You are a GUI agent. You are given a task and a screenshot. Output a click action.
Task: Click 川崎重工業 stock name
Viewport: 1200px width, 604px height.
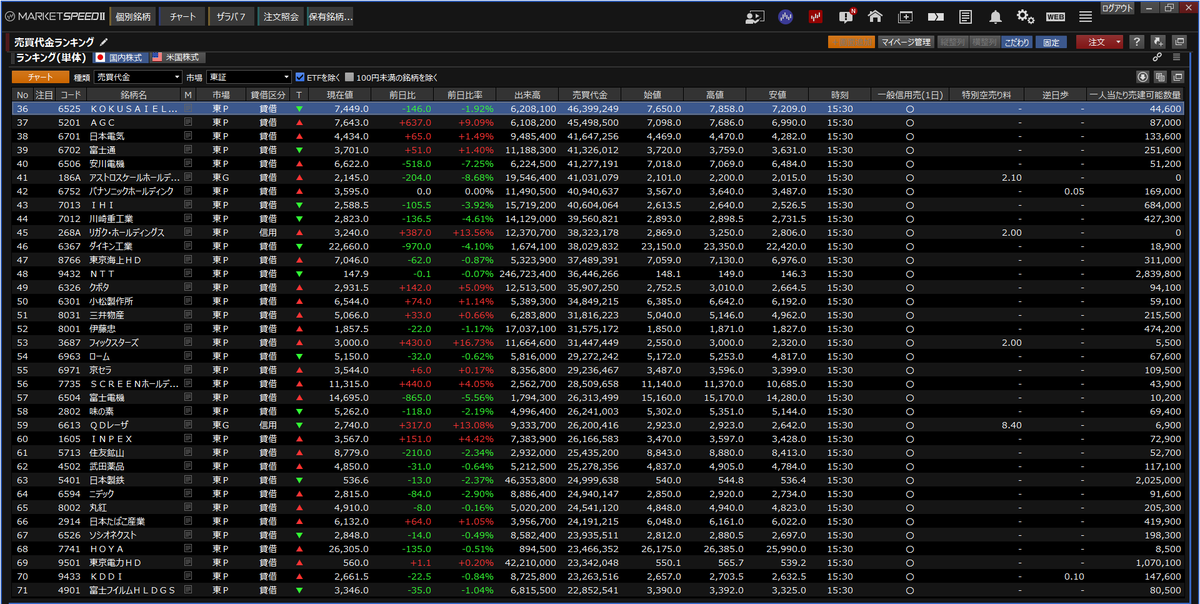[x=113, y=218]
